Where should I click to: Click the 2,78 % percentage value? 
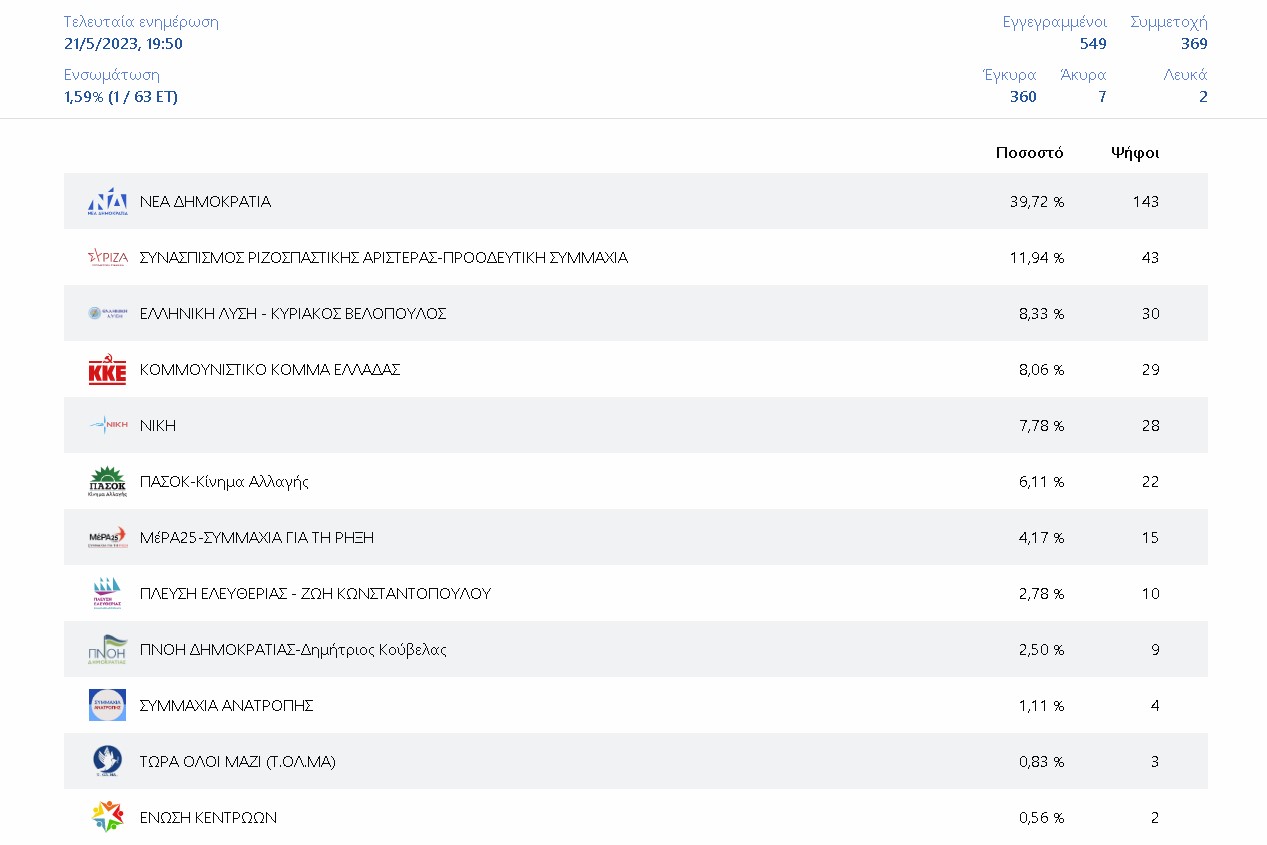click(1042, 593)
